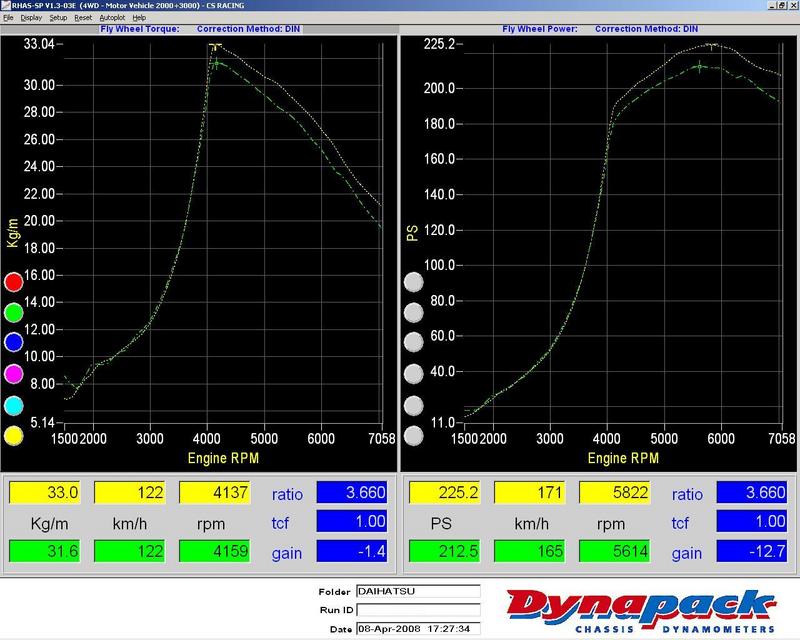Image resolution: width=800 pixels, height=640 pixels.
Task: Open the Setup menu
Action: pyautogui.click(x=58, y=17)
